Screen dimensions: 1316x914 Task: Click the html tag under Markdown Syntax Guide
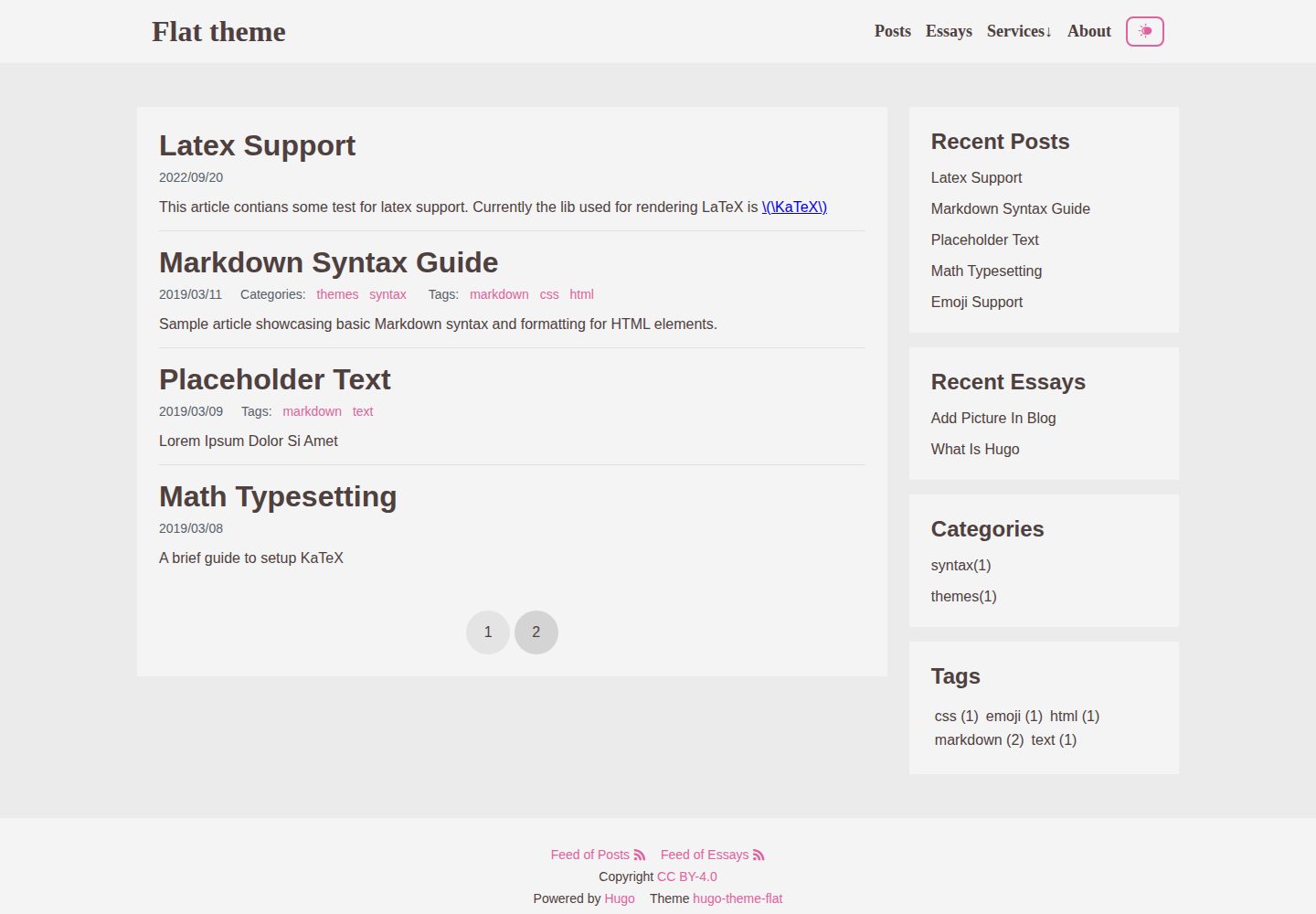[581, 294]
